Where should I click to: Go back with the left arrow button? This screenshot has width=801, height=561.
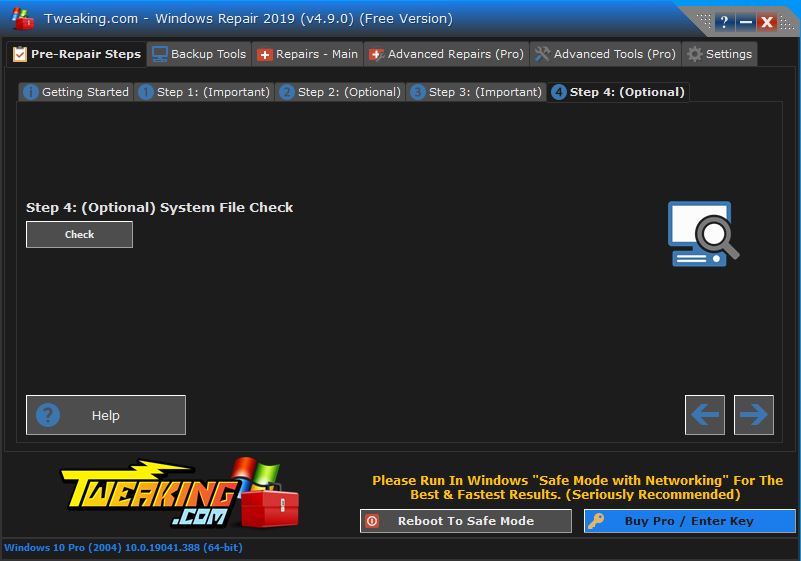click(x=704, y=414)
